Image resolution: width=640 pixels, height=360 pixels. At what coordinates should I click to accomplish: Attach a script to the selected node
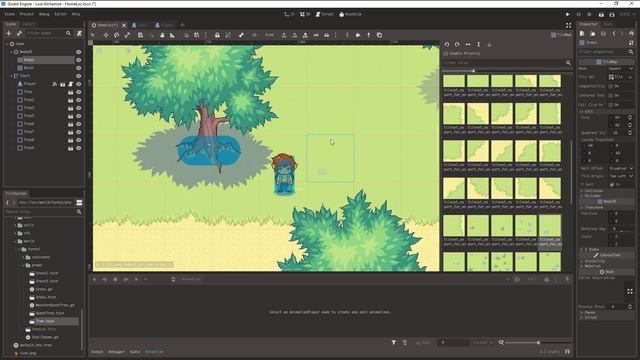pyautogui.click(x=79, y=33)
